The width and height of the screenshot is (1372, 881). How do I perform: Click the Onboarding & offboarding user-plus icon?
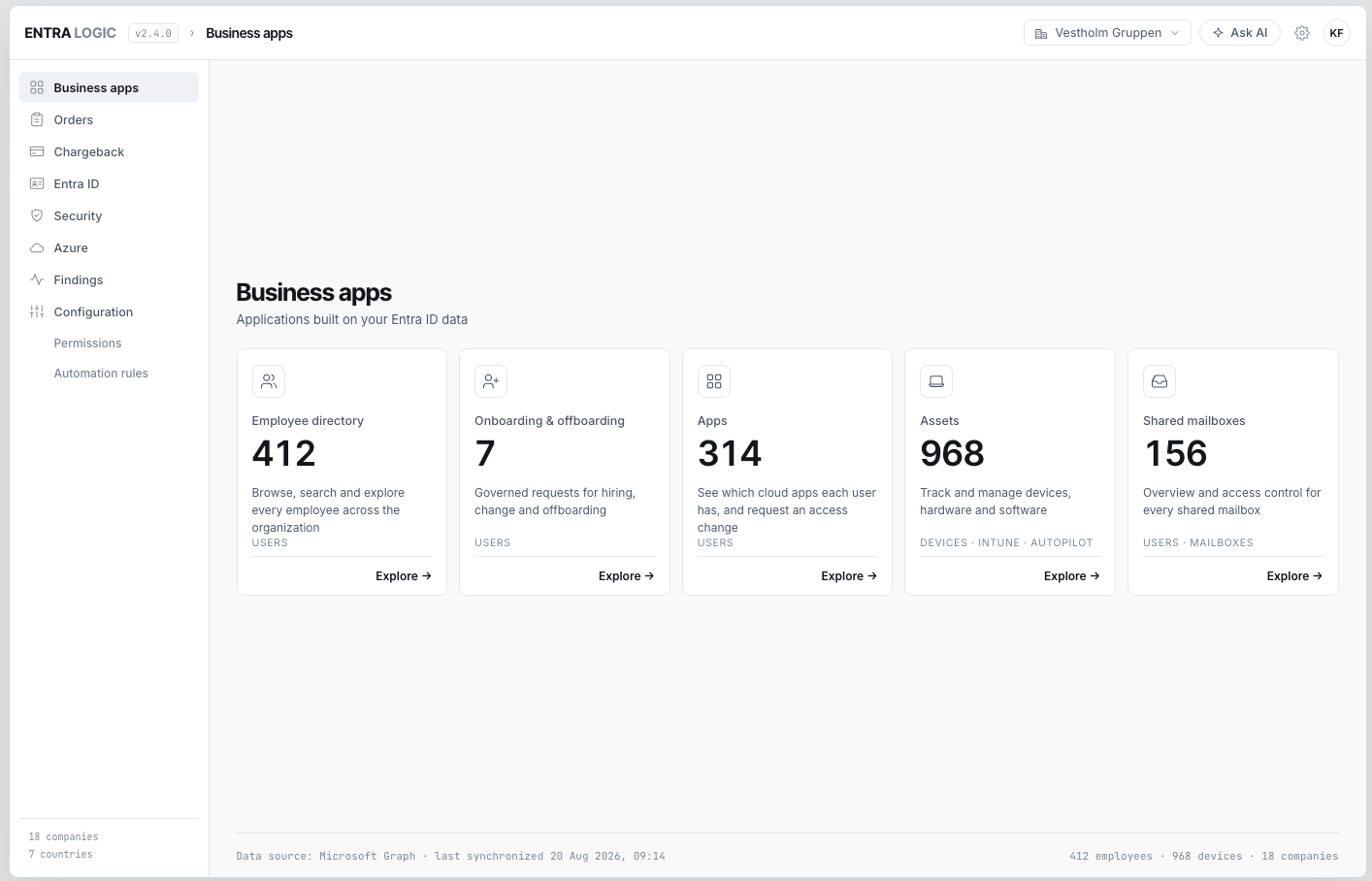pos(491,381)
